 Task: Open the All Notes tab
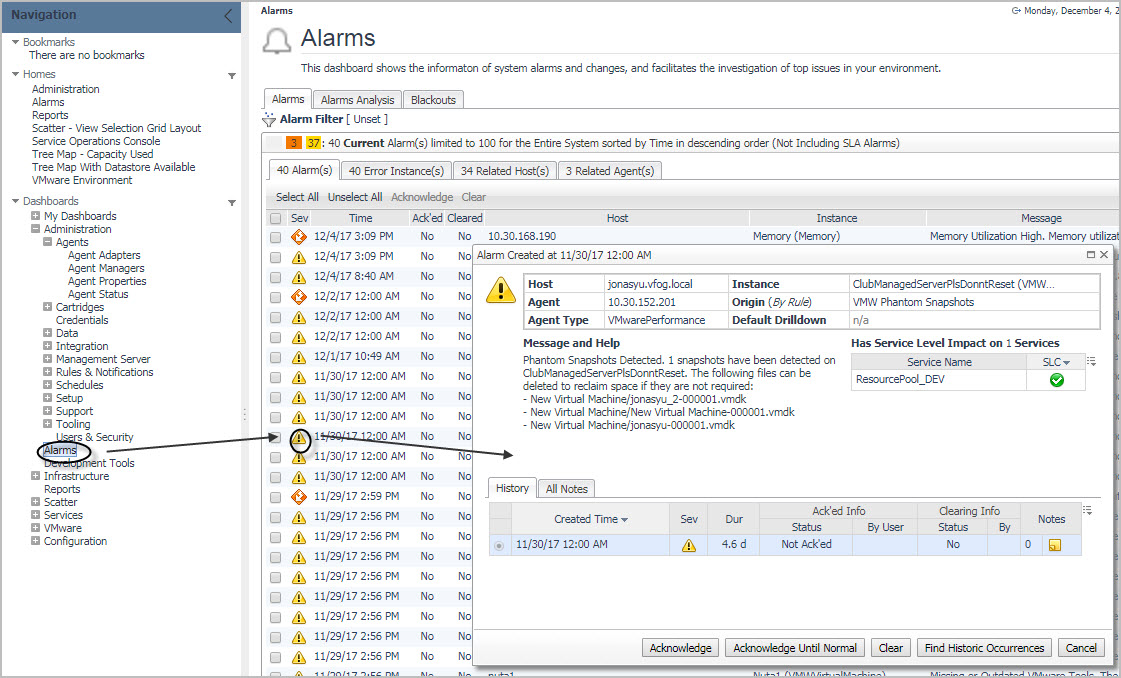pyautogui.click(x=566, y=488)
